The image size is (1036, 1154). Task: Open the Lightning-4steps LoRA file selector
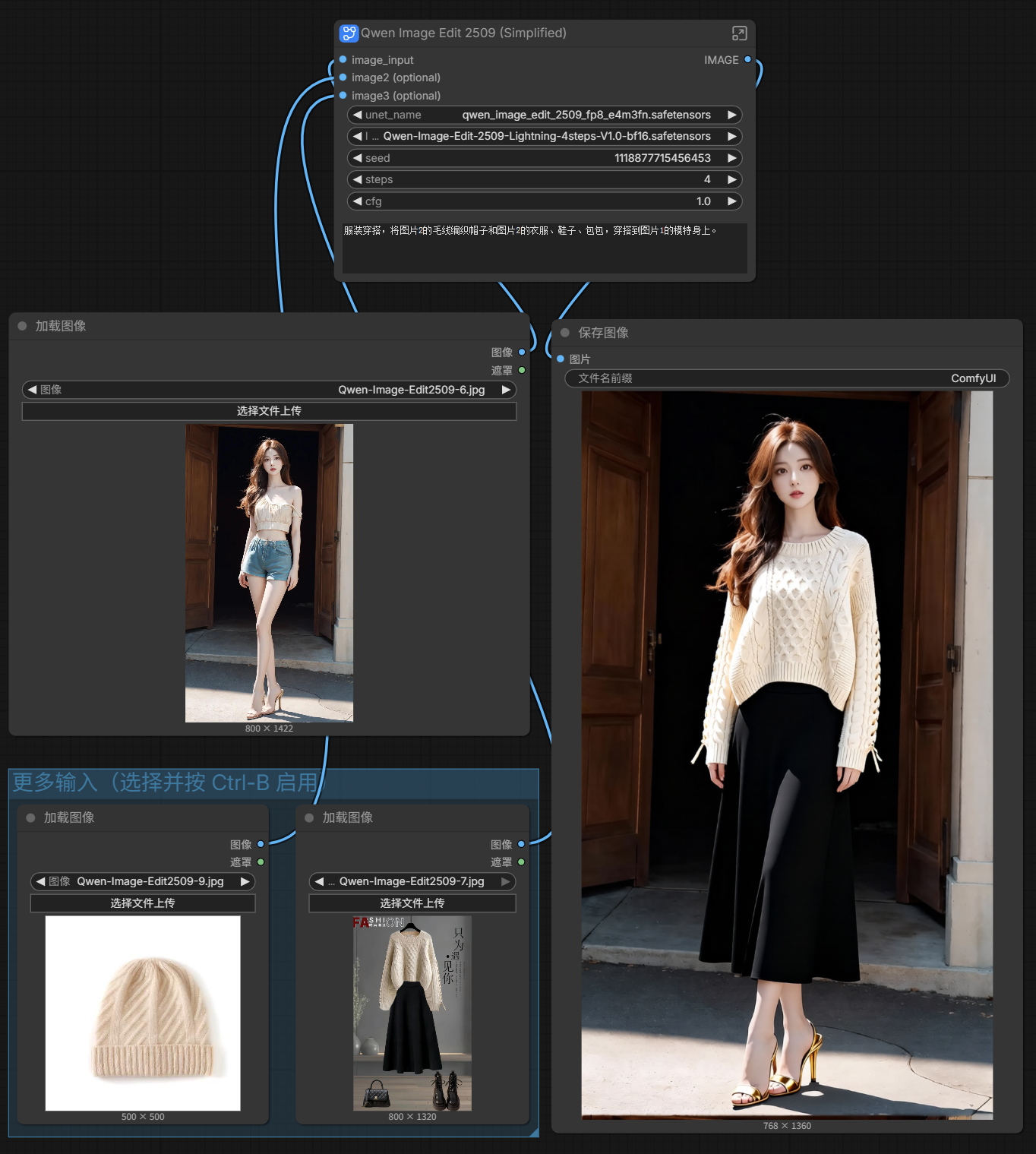click(x=544, y=136)
